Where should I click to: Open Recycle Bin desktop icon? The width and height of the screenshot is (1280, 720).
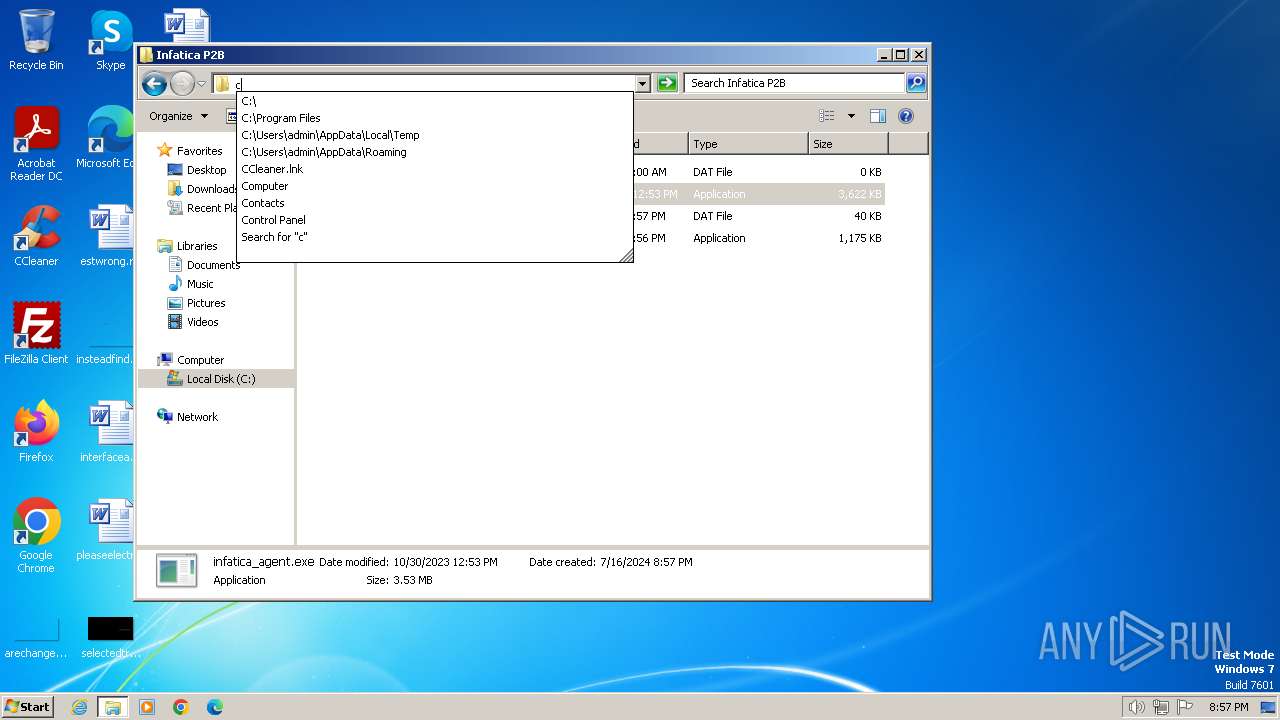pyautogui.click(x=36, y=40)
